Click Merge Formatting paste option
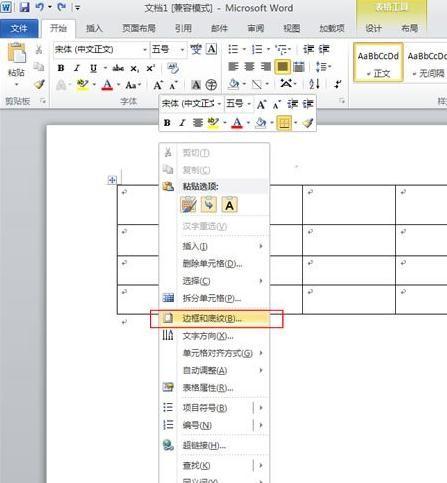This screenshot has height=483, width=447. (x=209, y=205)
